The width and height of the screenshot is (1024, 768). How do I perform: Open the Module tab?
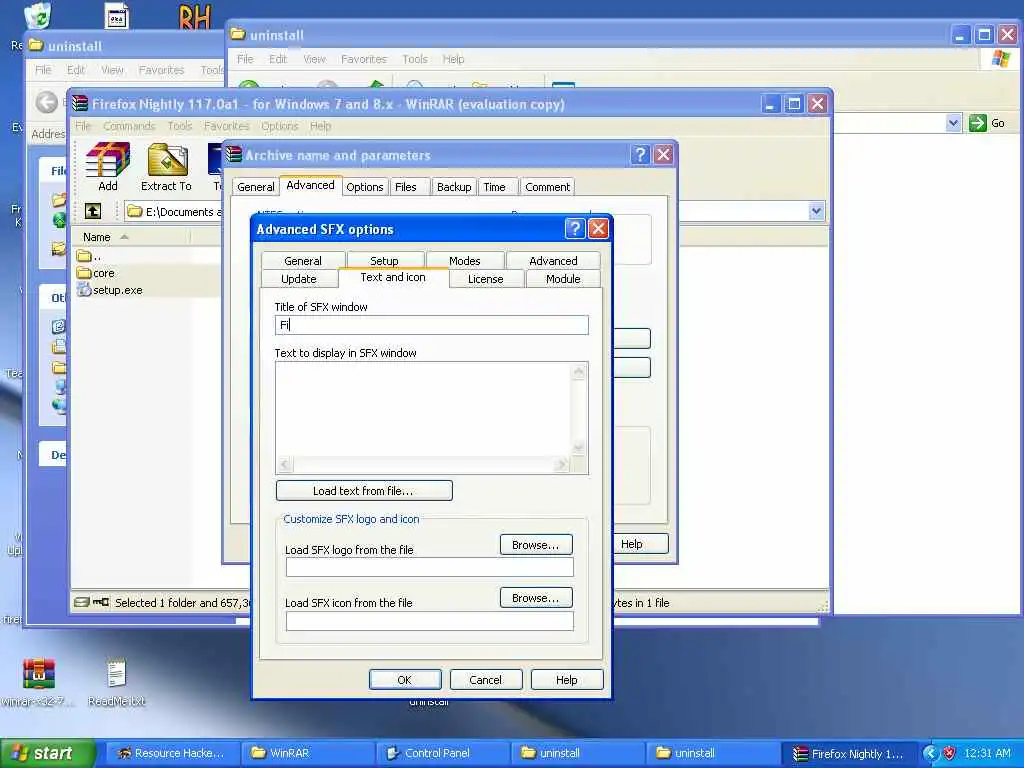[563, 279]
